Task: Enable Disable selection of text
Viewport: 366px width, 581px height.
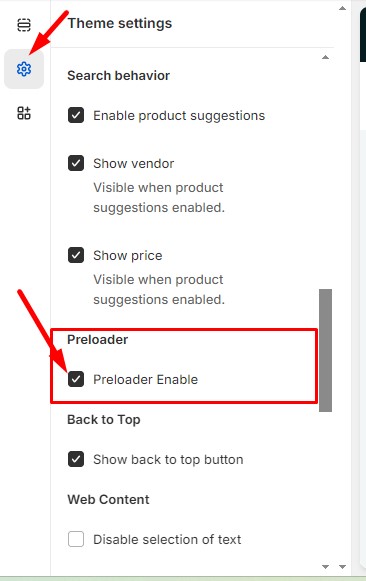Action: coord(76,539)
